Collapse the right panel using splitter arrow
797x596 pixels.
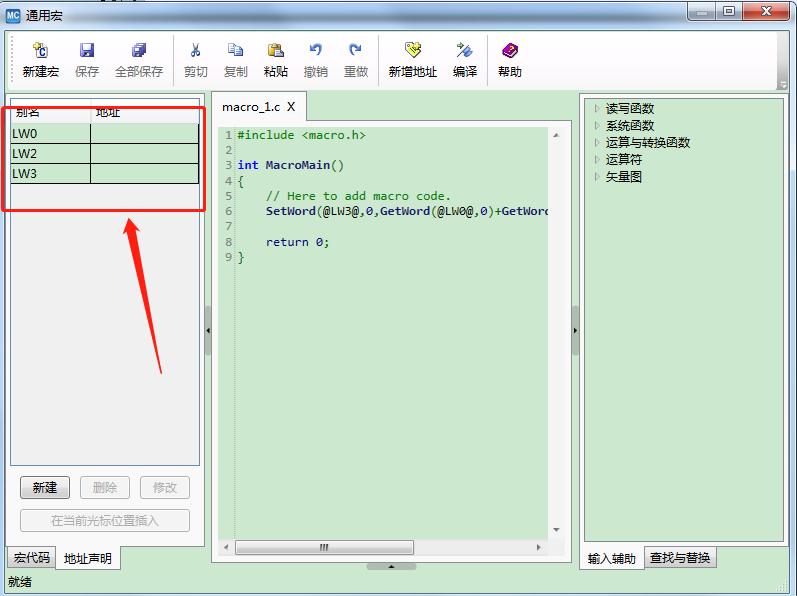(x=576, y=330)
